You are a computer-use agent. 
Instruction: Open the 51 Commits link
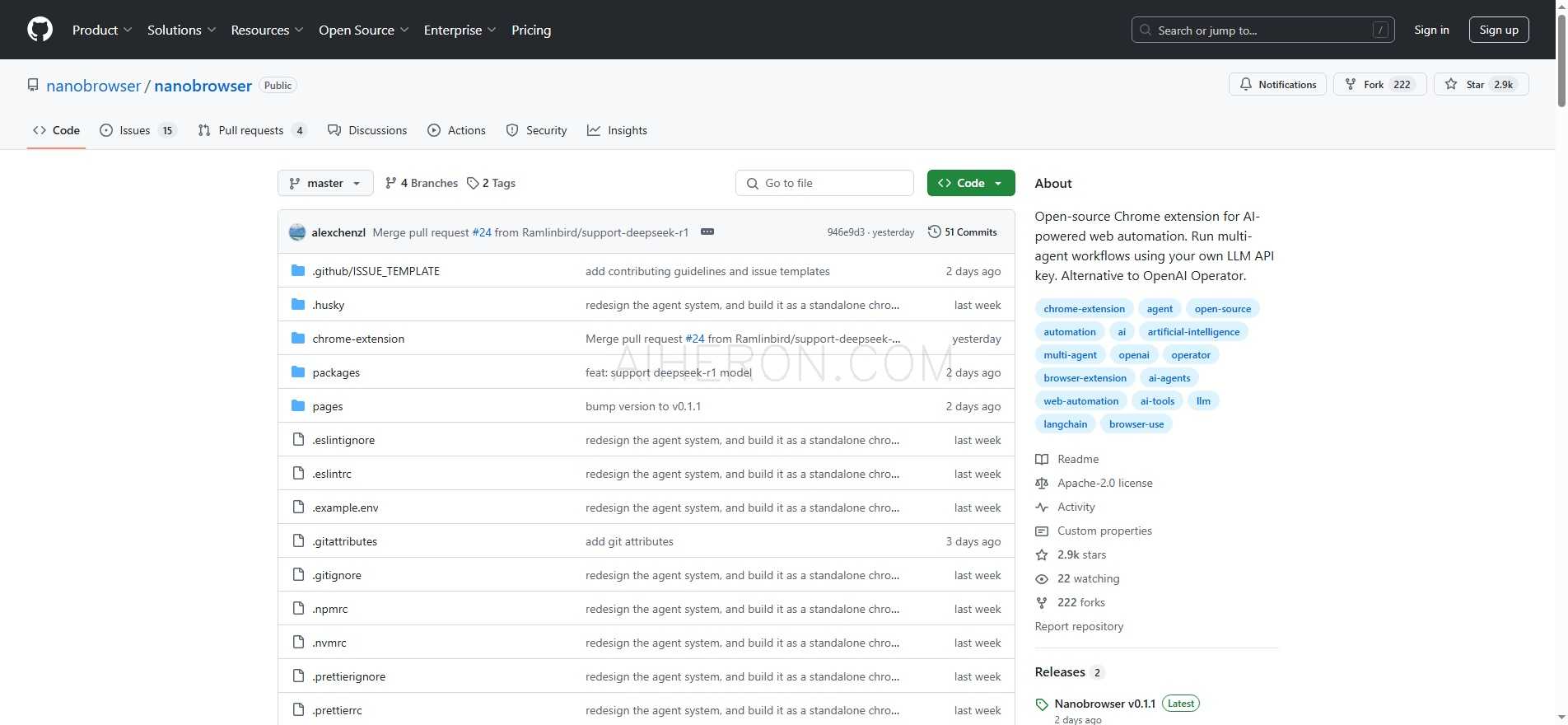[962, 232]
